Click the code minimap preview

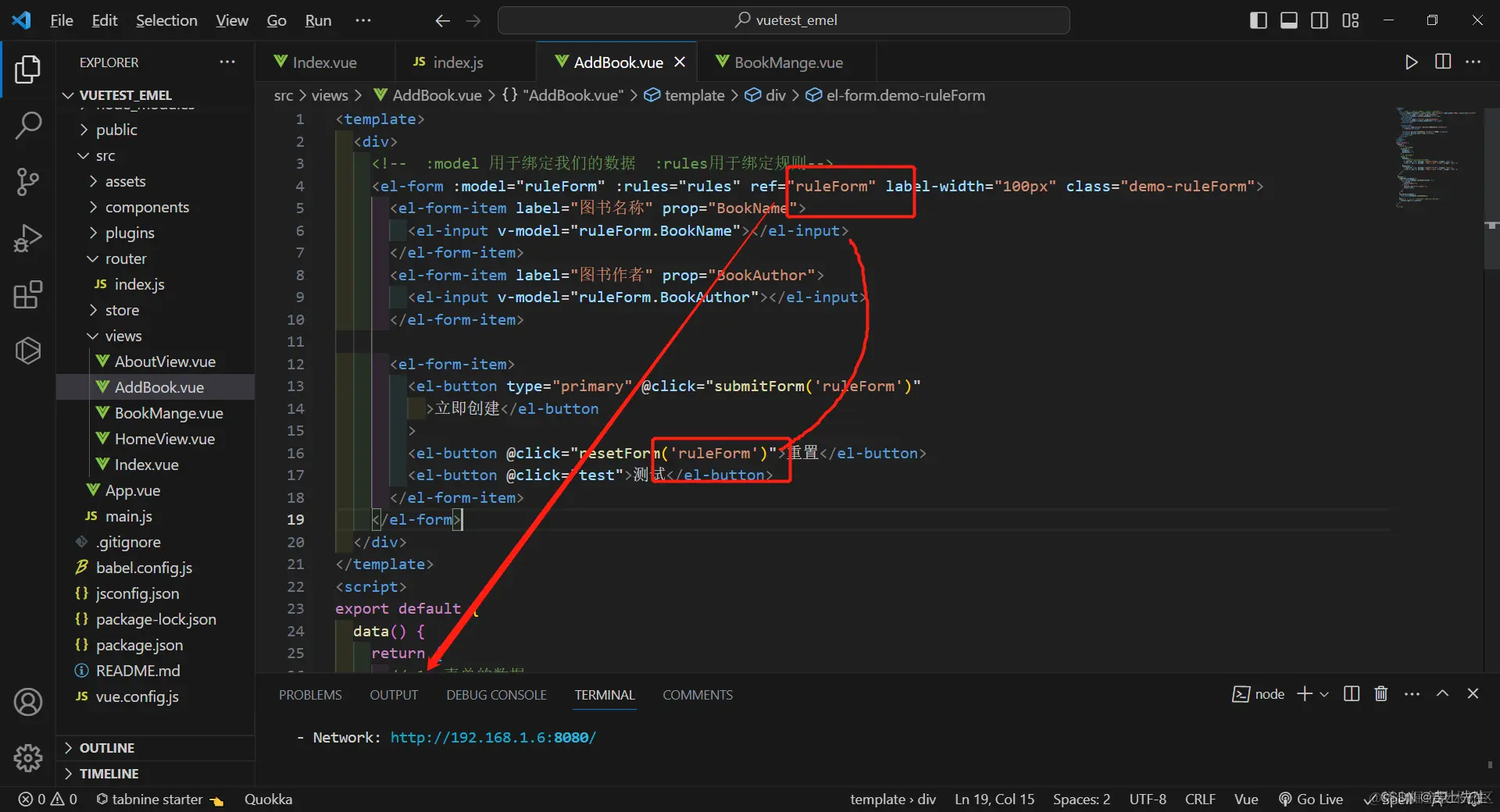point(1437,156)
